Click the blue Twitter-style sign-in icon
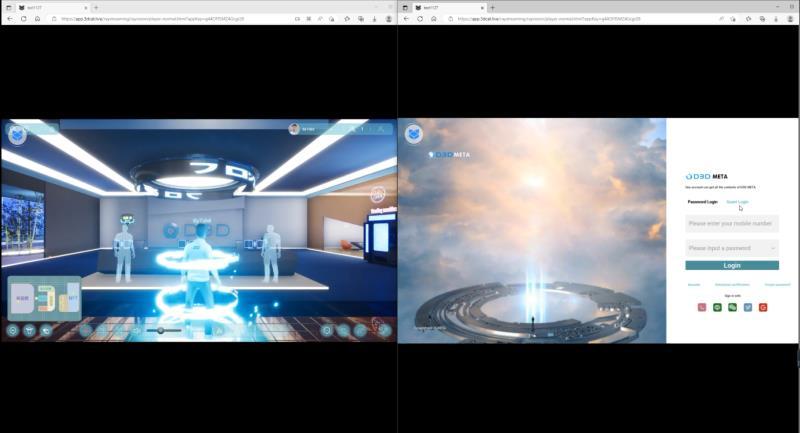The image size is (800, 433). [747, 307]
